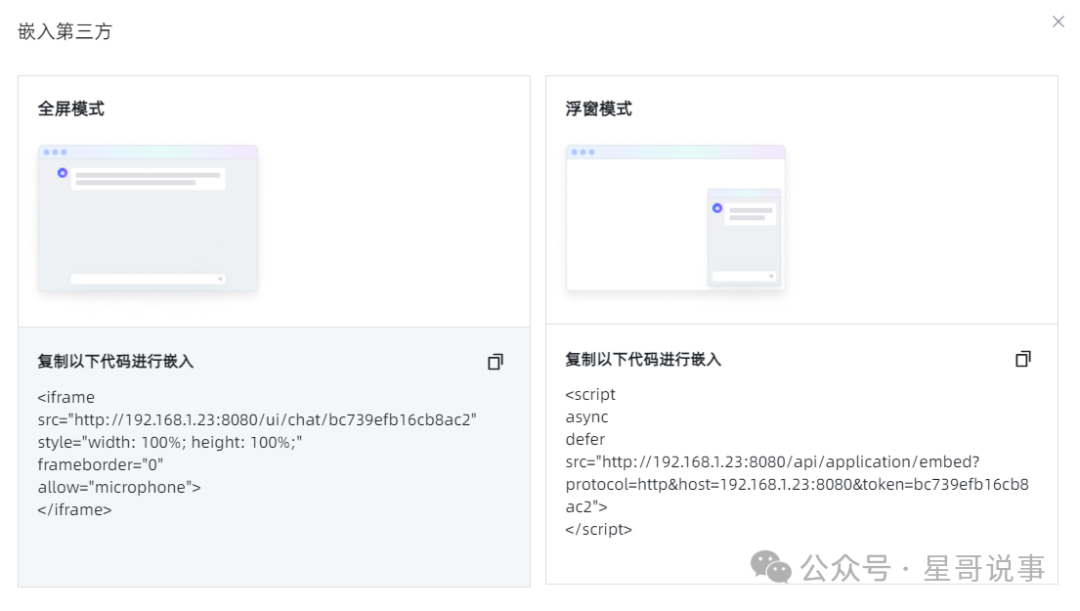Click the frameborder="0" line
1080x611 pixels.
[101, 465]
